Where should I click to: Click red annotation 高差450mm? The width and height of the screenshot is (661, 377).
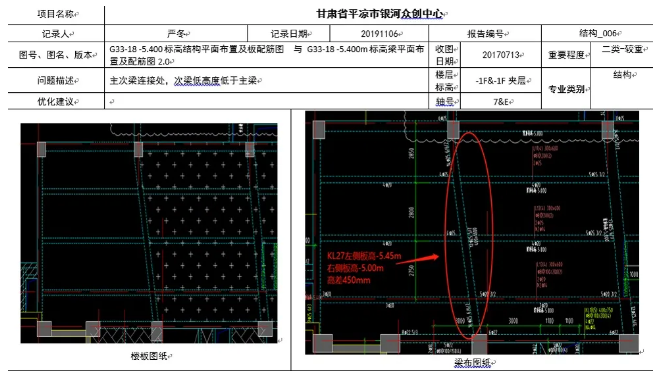[348, 280]
